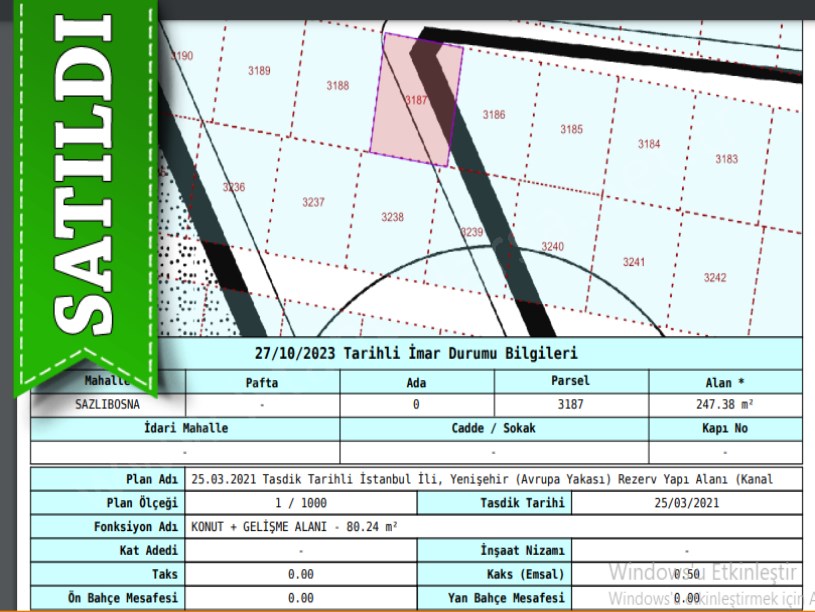
Task: Click the Plan Adı description text
Action: (x=481, y=479)
